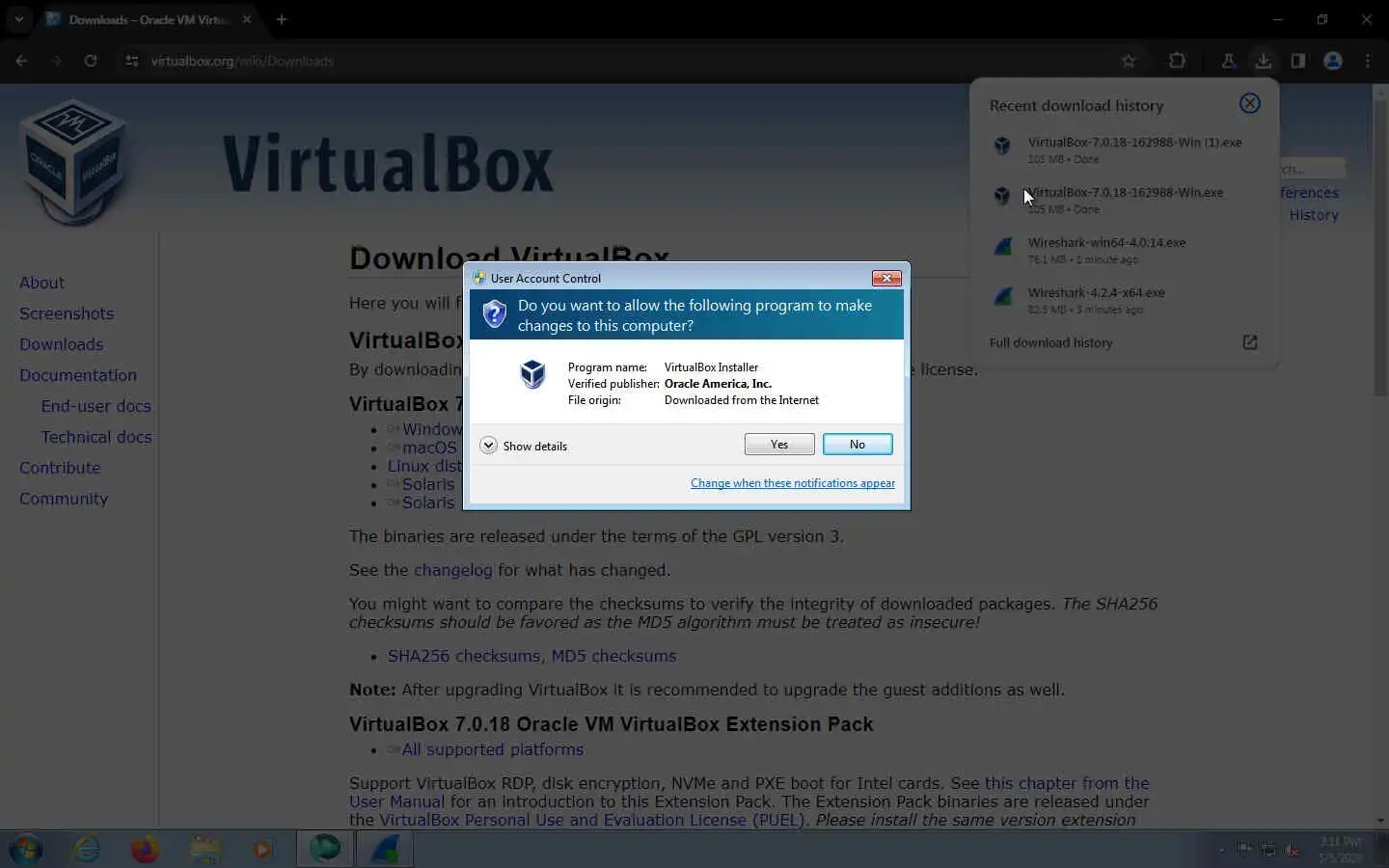The width and height of the screenshot is (1389, 868).
Task: Open Downloads in the sidebar
Action: pyautogui.click(x=61, y=344)
